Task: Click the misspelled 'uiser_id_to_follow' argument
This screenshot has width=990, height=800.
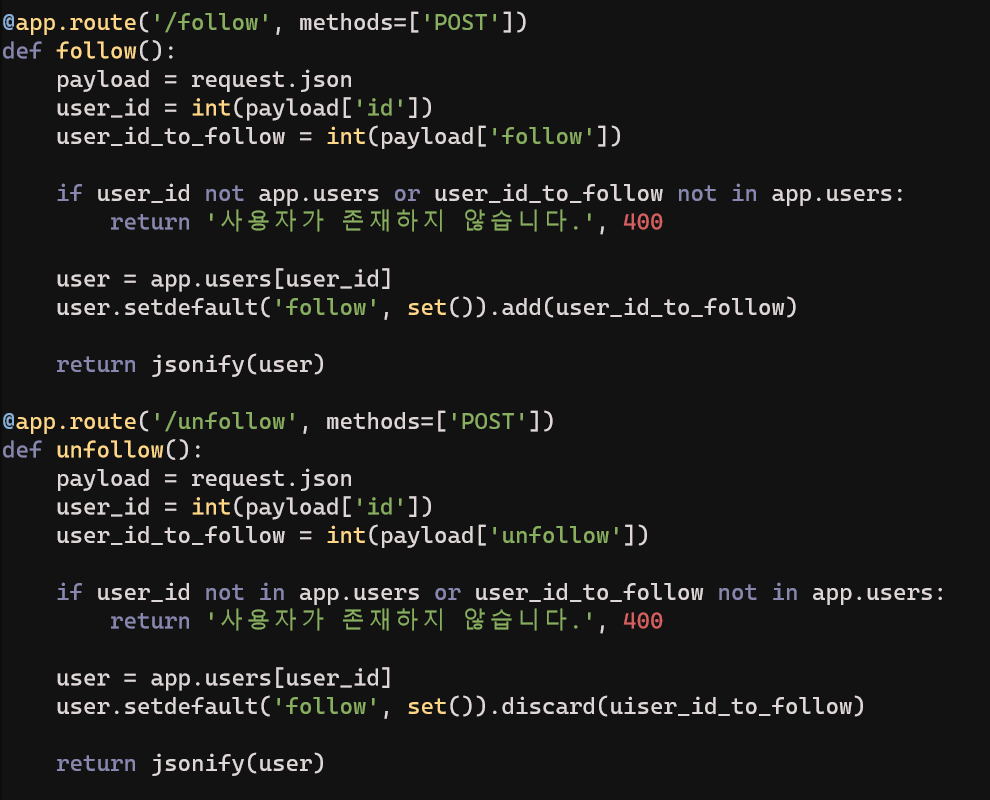Action: [730, 707]
